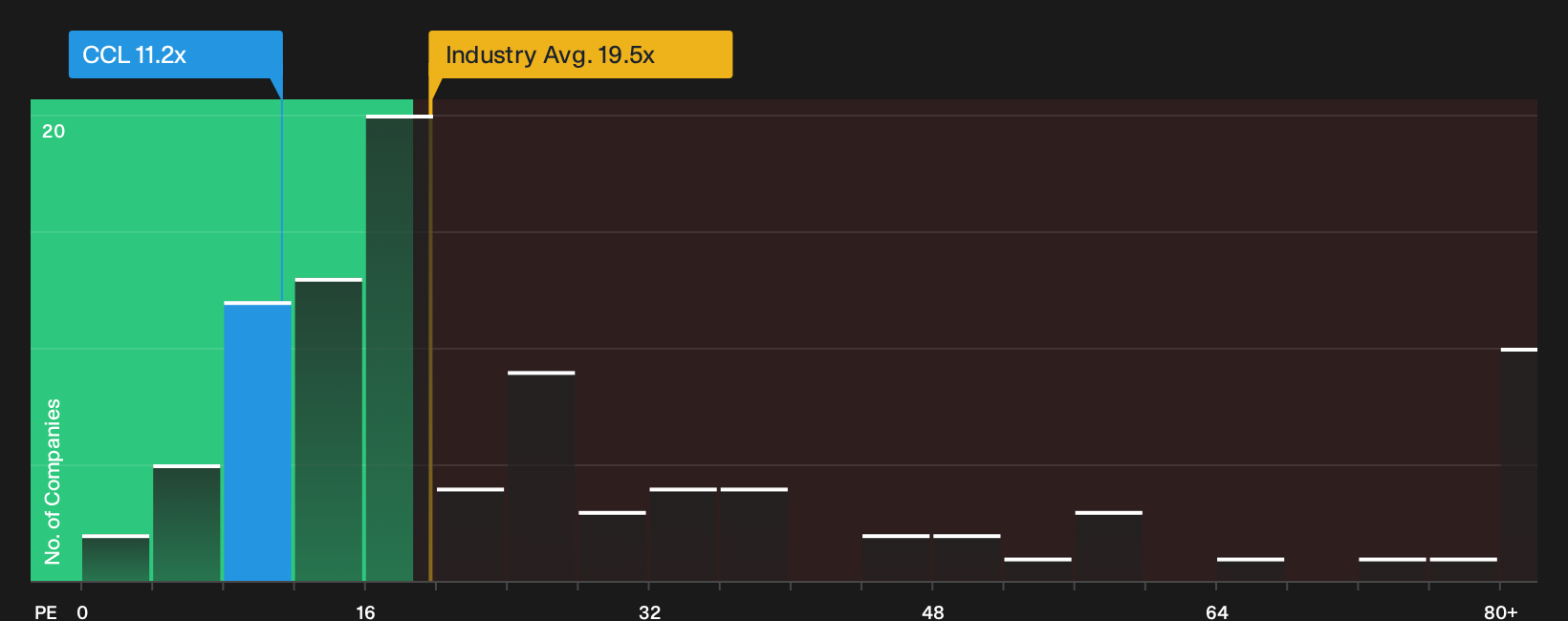1568x621 pixels.
Task: Click the y-axis value 20
Action: point(54,131)
